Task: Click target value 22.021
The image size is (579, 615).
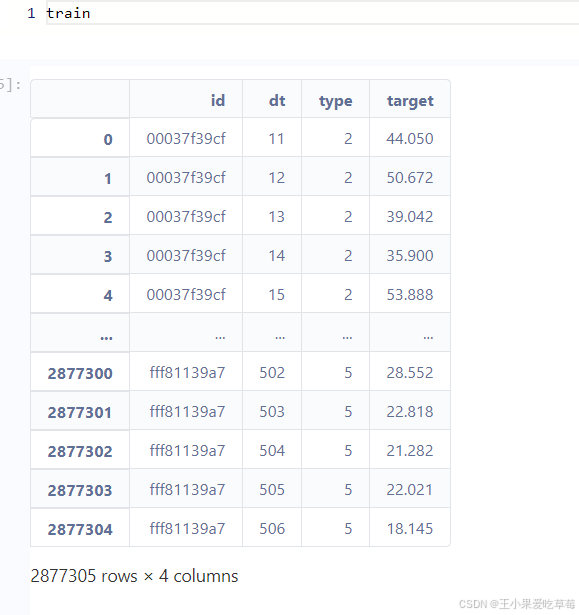Action: (x=410, y=489)
